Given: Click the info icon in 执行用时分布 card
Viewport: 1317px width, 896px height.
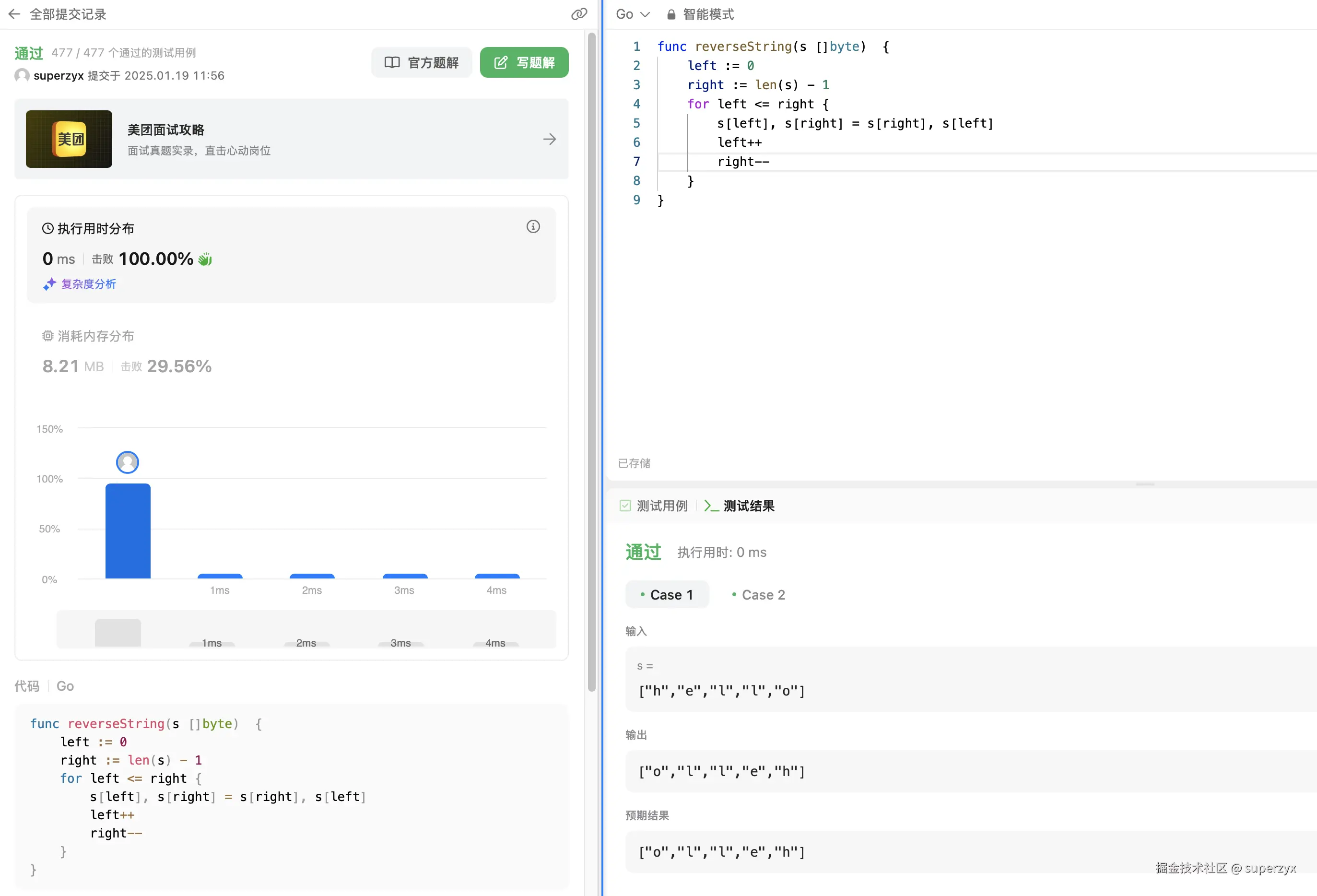Looking at the screenshot, I should click(x=533, y=227).
